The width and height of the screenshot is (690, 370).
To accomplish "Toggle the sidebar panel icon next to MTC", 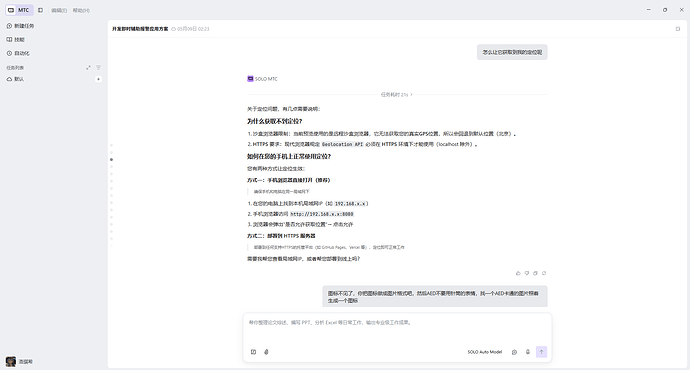I will (x=40, y=10).
